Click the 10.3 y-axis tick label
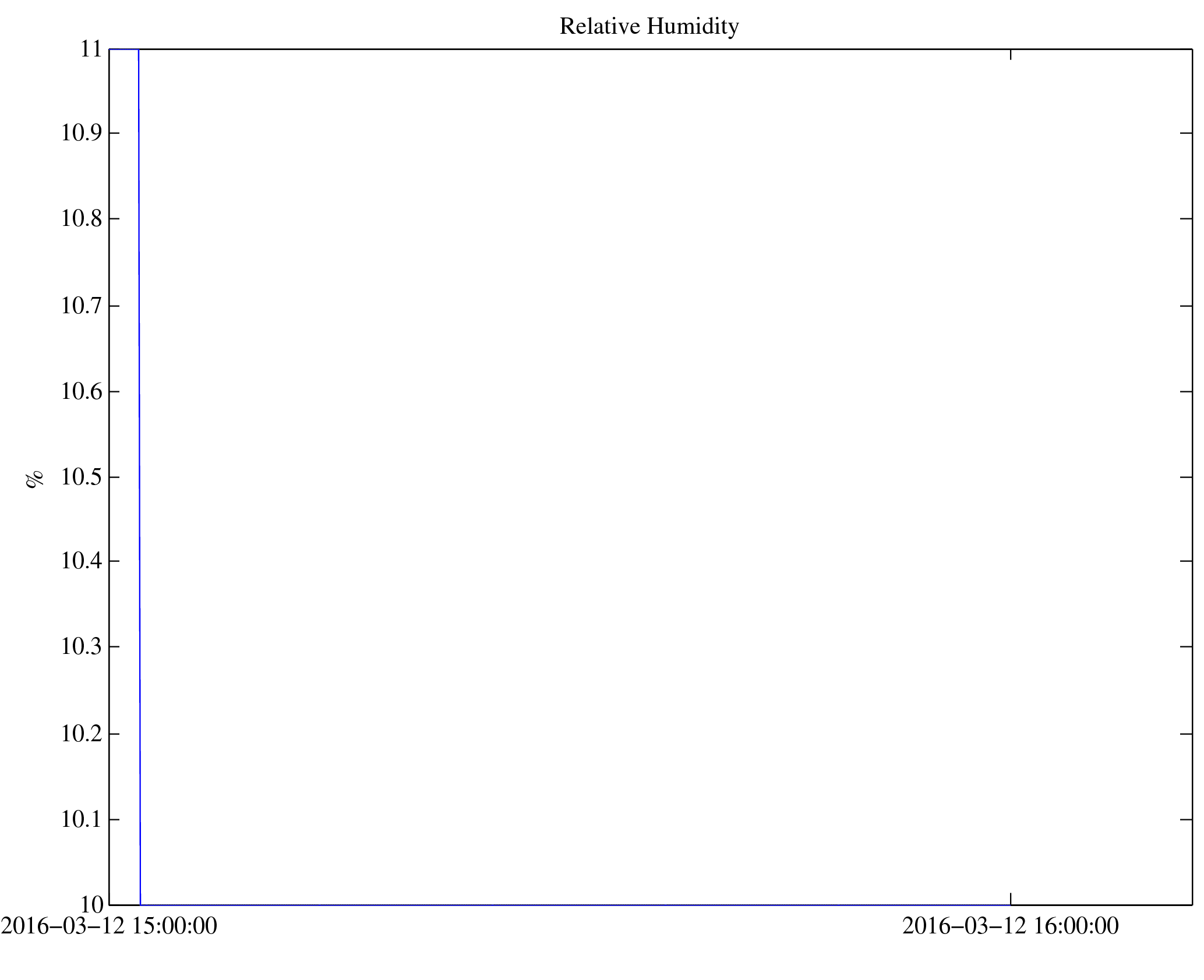The height and width of the screenshot is (980, 1204). (82, 647)
